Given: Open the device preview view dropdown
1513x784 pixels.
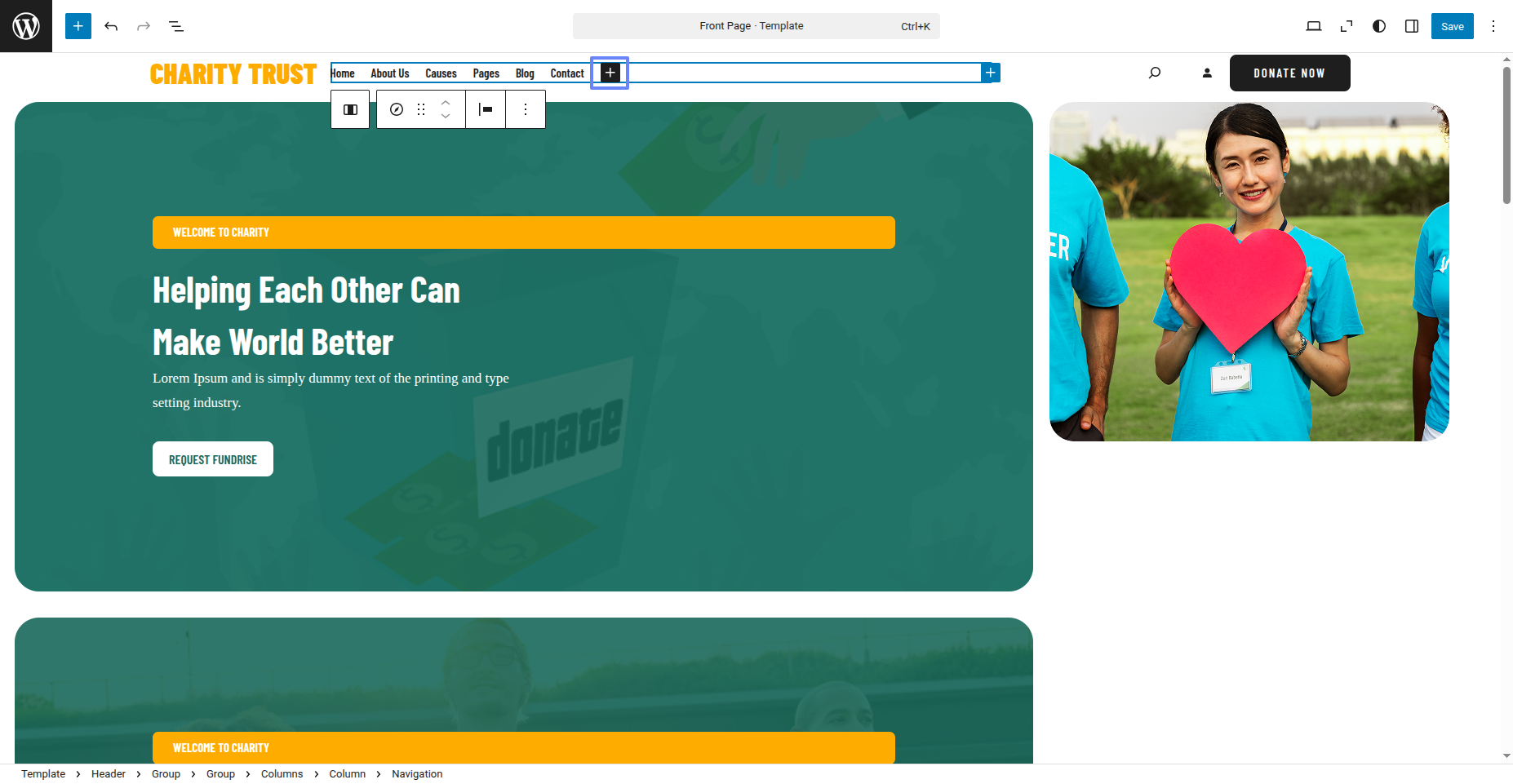Looking at the screenshot, I should pos(1314,26).
